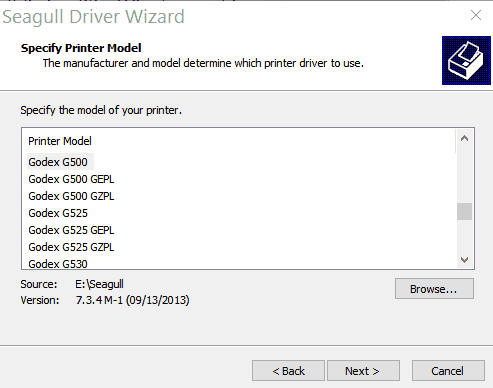Choose Godex G530 printer model

(58, 264)
